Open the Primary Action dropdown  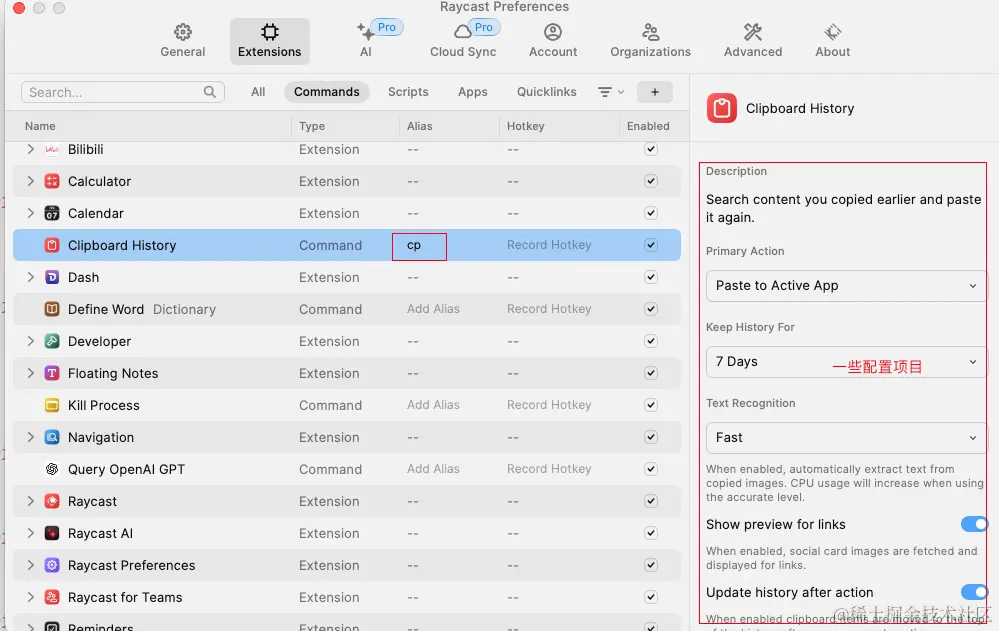pos(846,286)
